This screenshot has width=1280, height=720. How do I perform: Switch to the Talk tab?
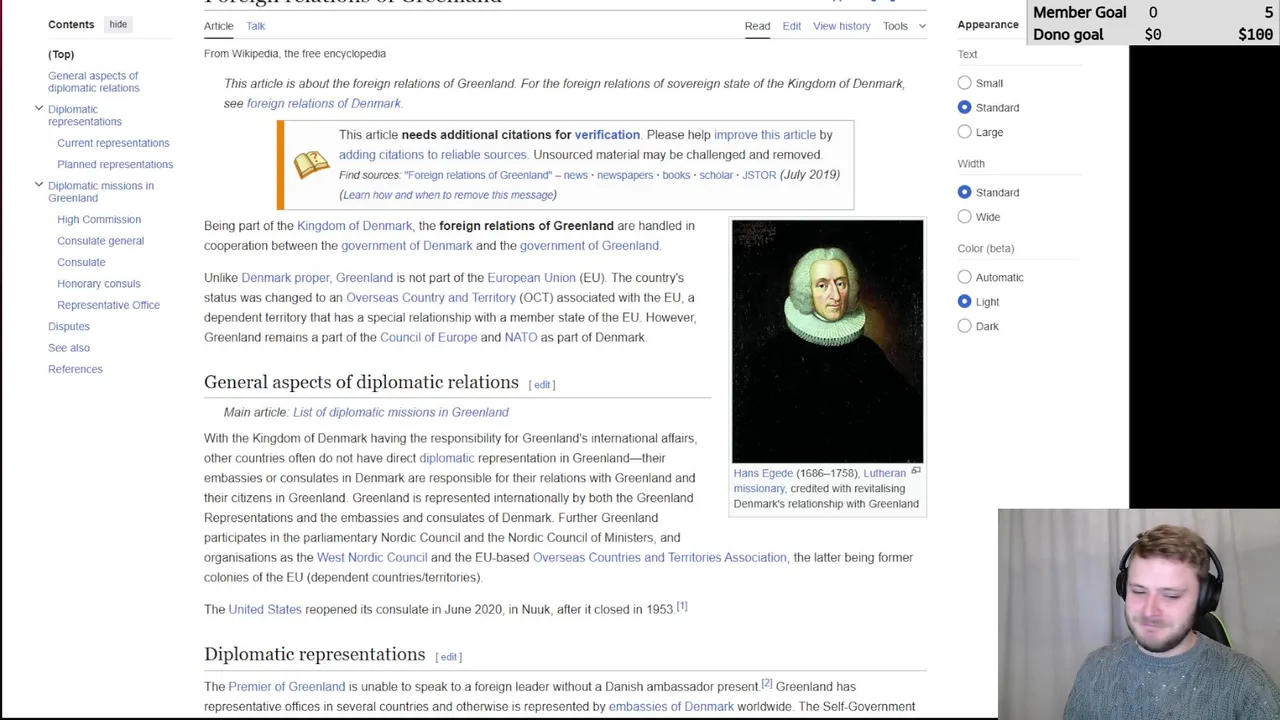(x=255, y=26)
